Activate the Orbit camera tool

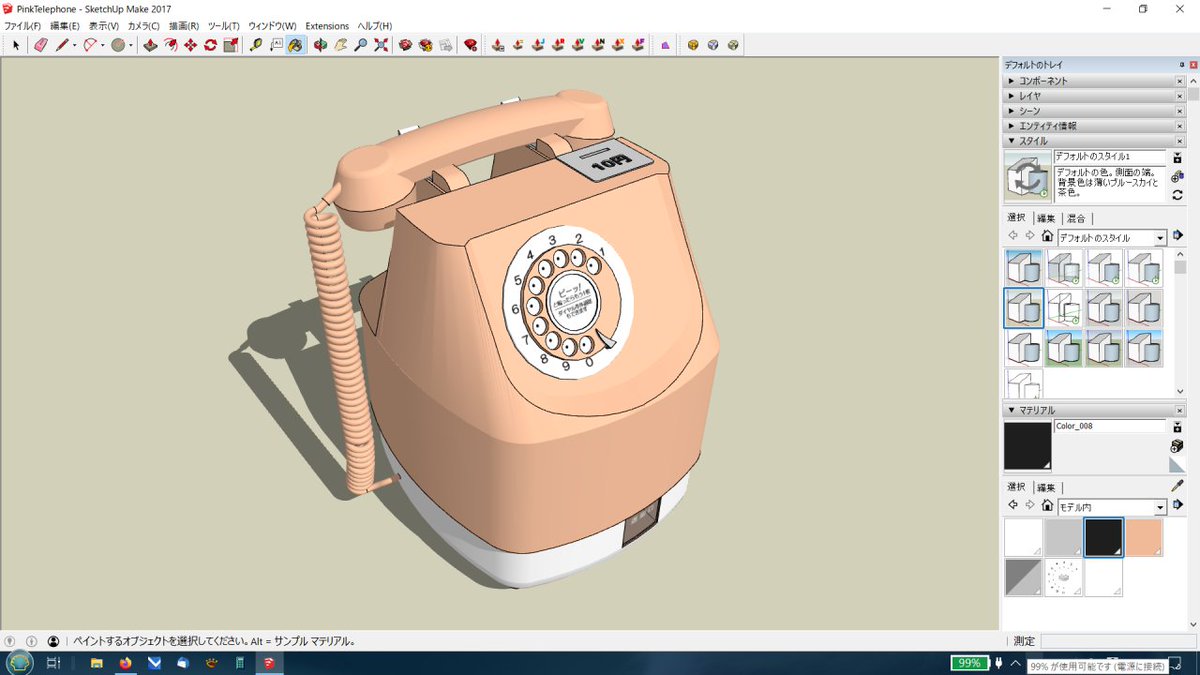coord(319,44)
